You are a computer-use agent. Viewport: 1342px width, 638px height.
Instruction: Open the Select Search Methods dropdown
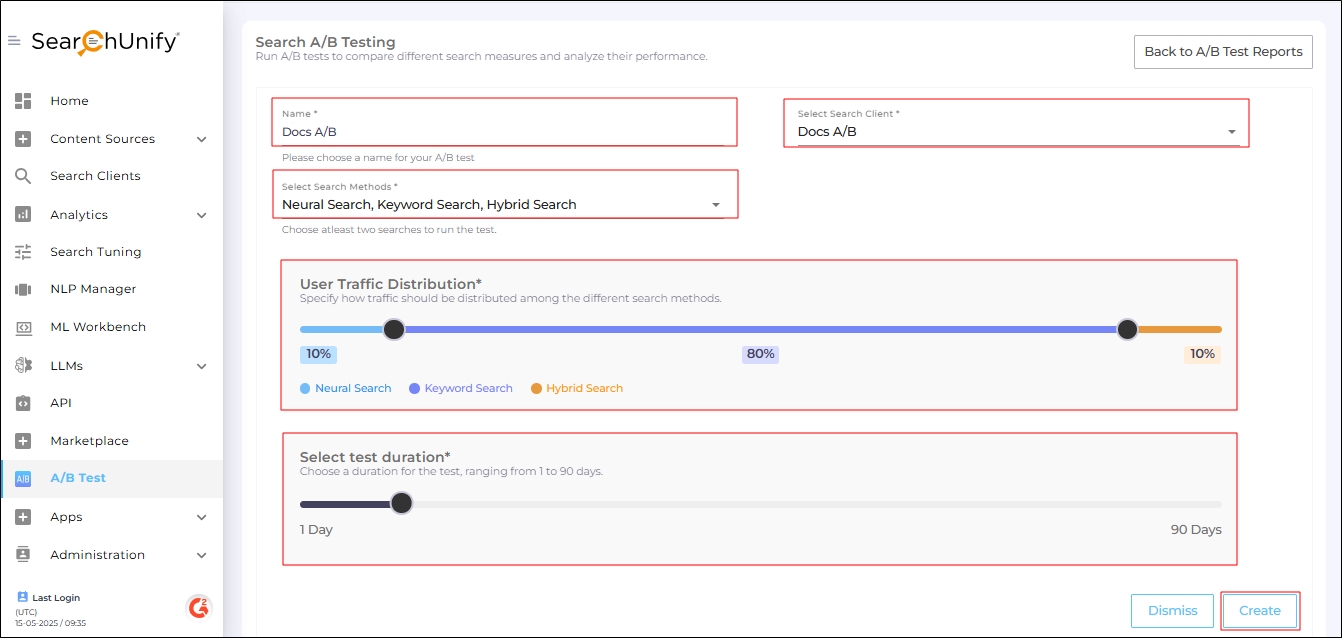[715, 205]
